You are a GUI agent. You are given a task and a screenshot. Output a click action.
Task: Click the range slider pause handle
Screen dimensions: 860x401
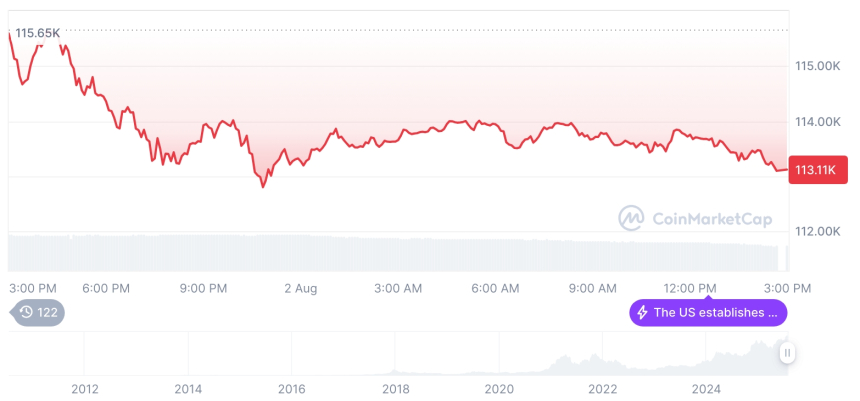[x=787, y=352]
